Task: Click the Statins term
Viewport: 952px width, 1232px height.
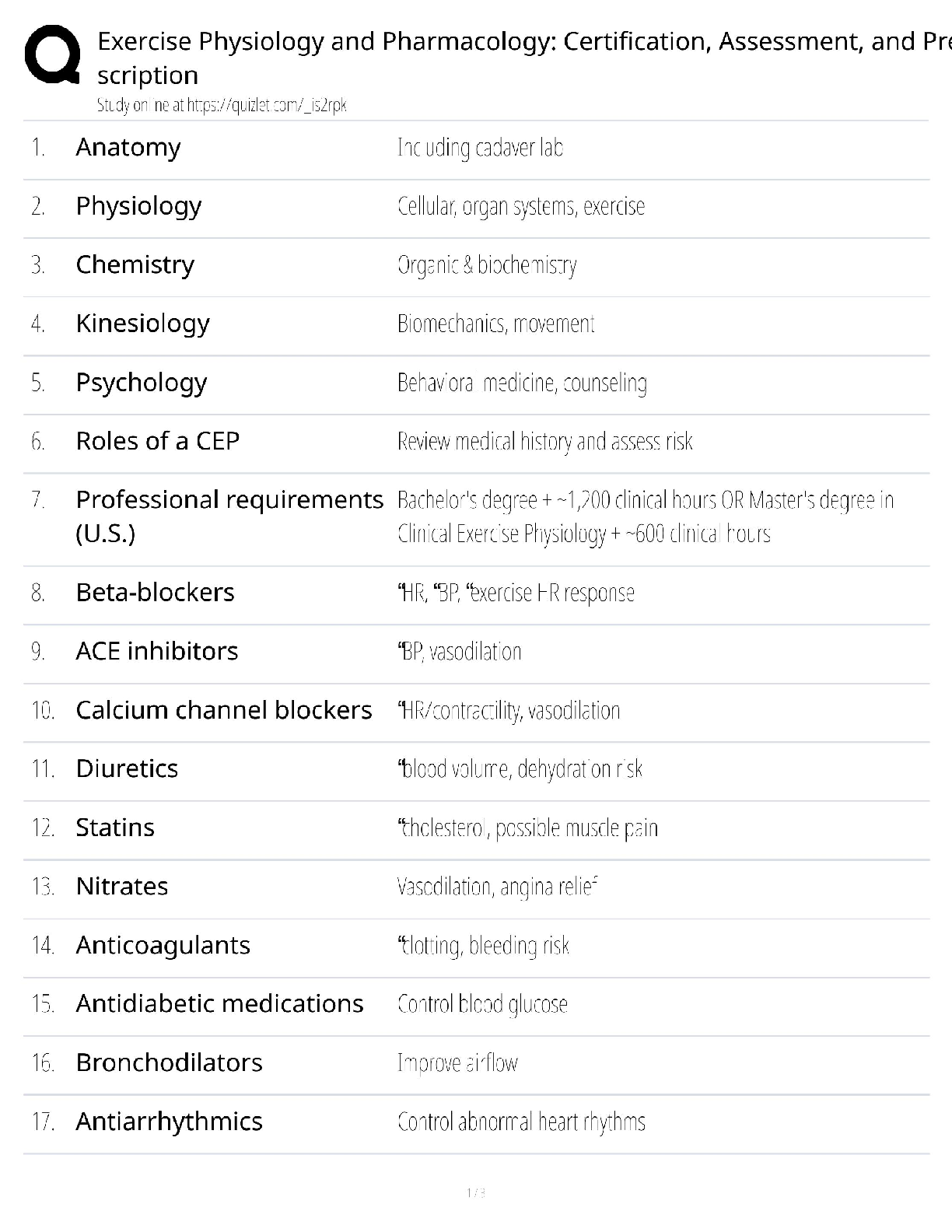Action: tap(115, 828)
